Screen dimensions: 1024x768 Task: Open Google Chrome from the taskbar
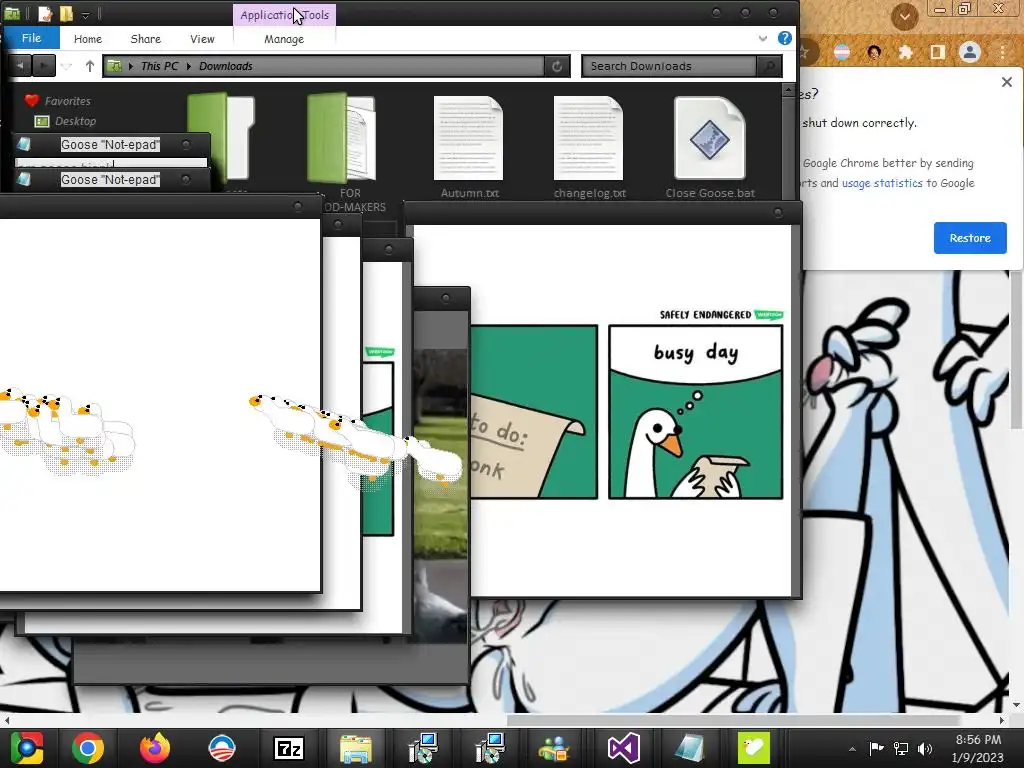[88, 748]
